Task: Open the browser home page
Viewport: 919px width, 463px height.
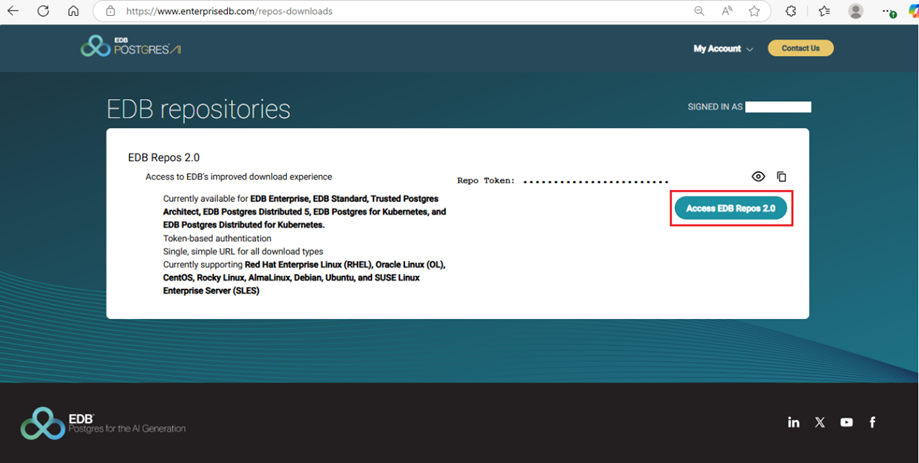Action: click(73, 11)
